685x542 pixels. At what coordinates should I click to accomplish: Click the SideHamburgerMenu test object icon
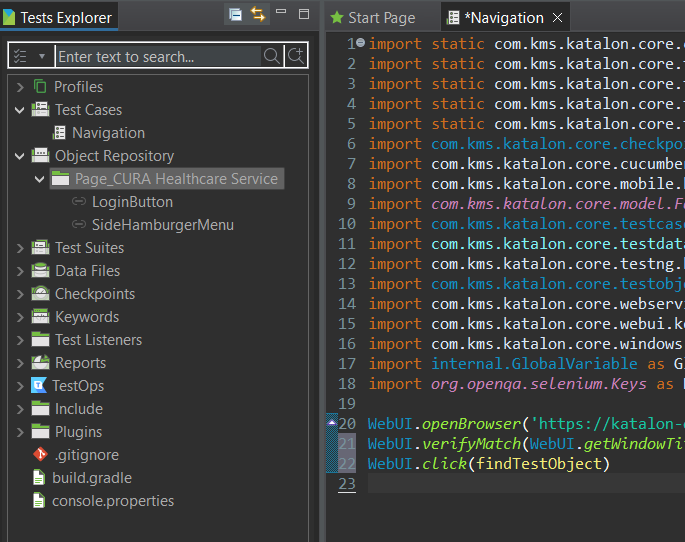click(x=79, y=224)
